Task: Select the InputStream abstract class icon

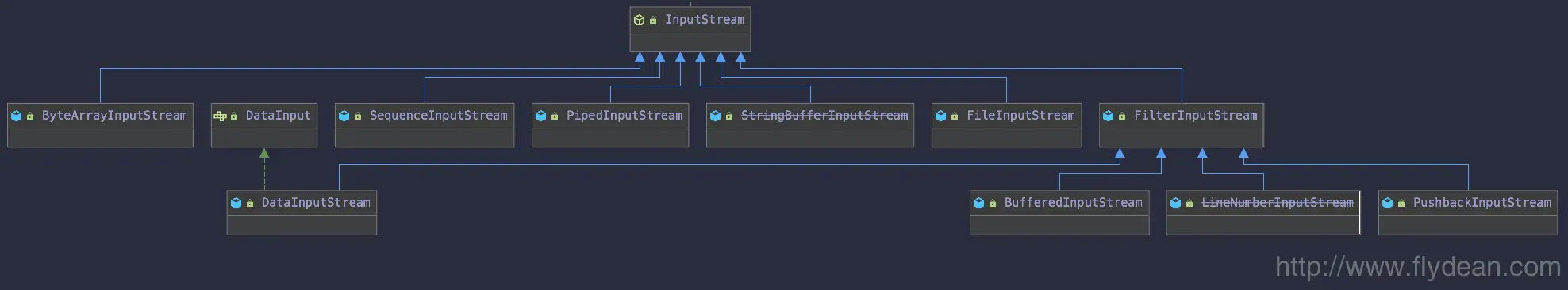Action: click(639, 20)
